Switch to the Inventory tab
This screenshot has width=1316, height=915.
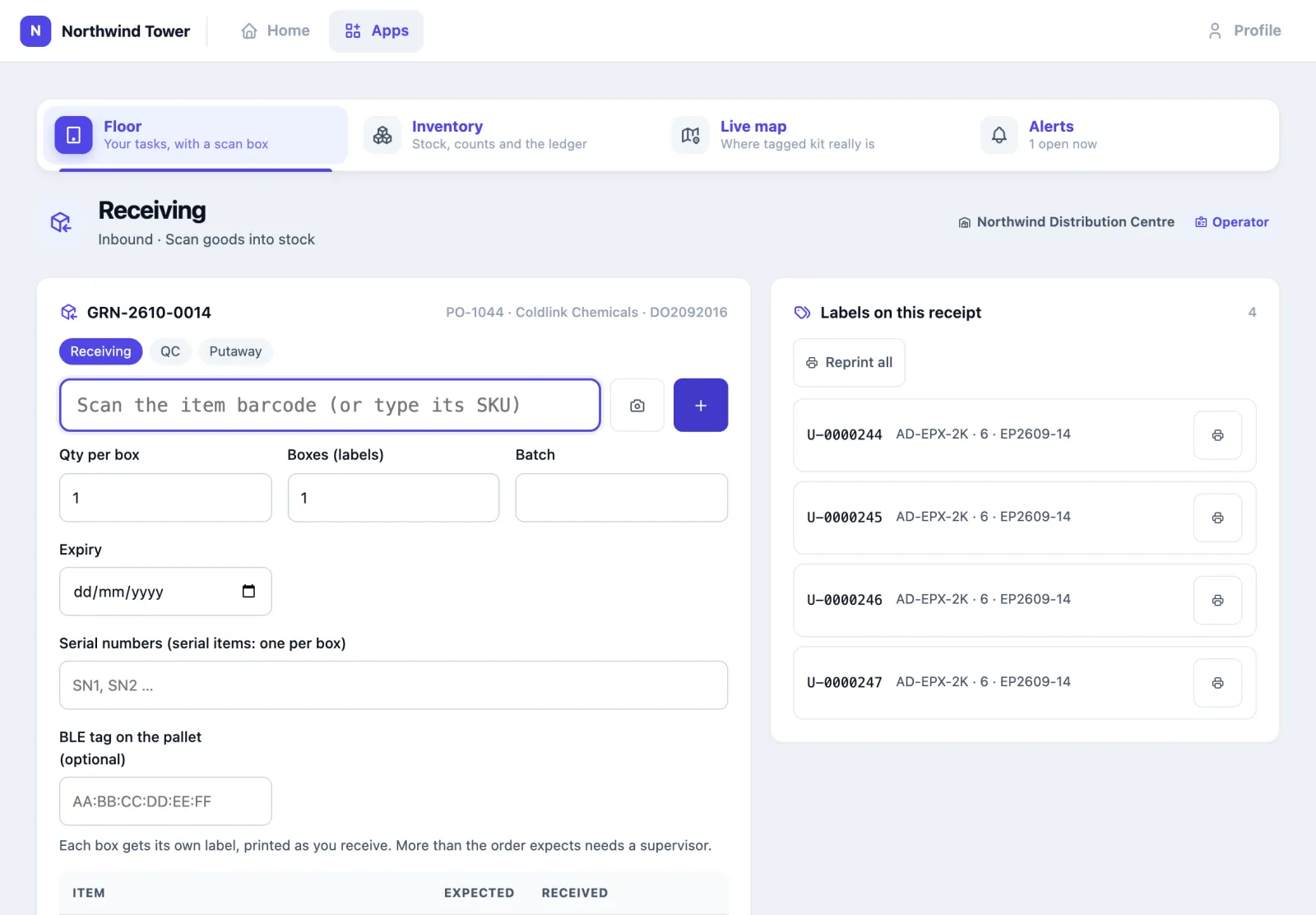[x=504, y=135]
